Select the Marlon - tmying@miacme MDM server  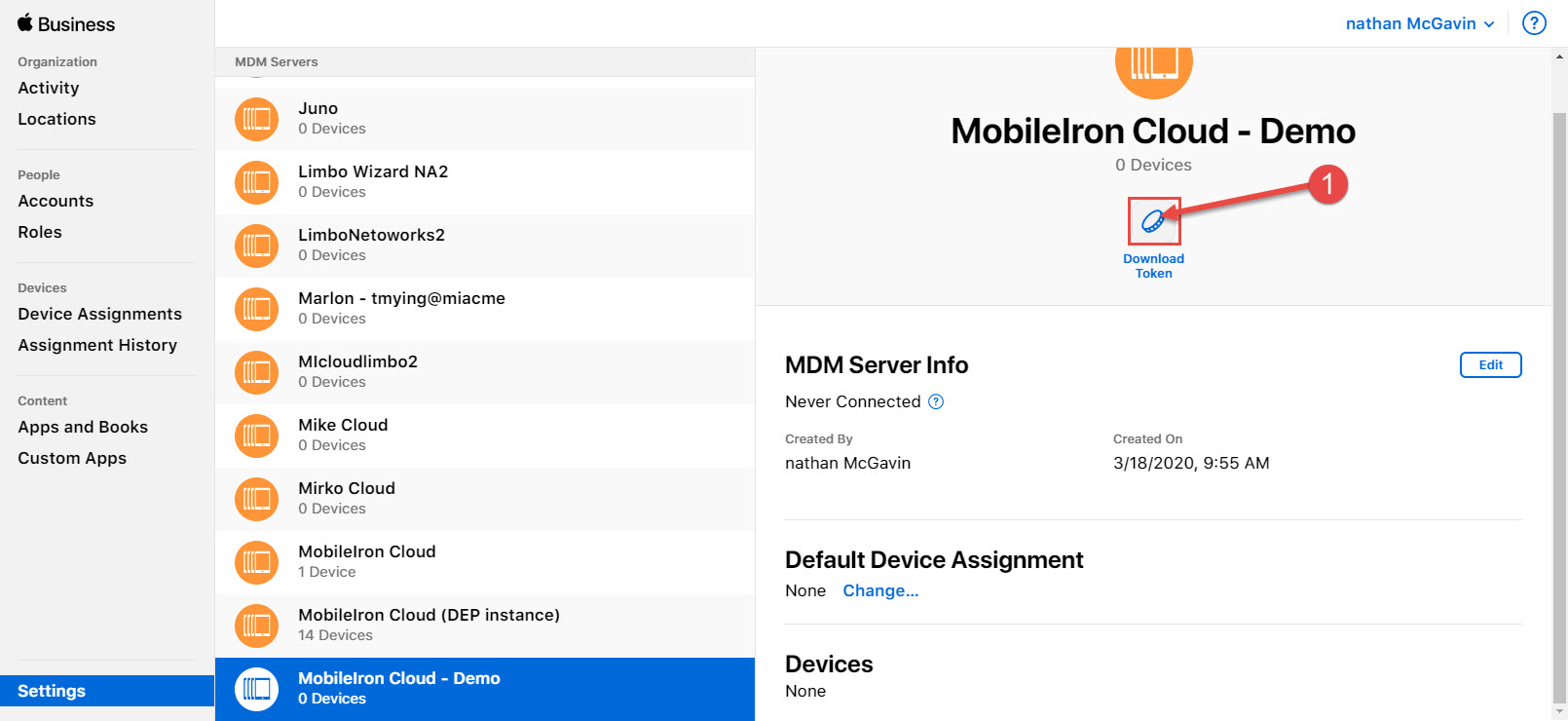pyautogui.click(x=402, y=308)
